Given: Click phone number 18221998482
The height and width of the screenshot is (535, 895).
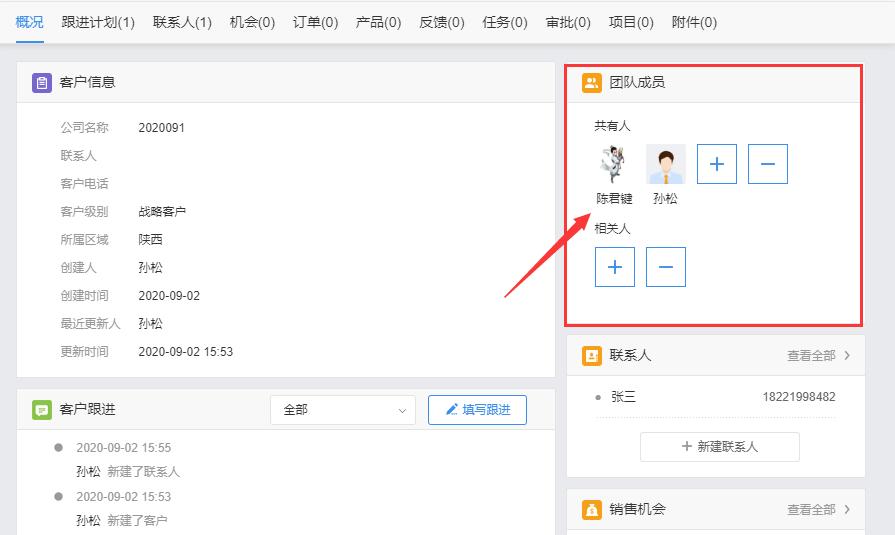Looking at the screenshot, I should click(799, 397).
